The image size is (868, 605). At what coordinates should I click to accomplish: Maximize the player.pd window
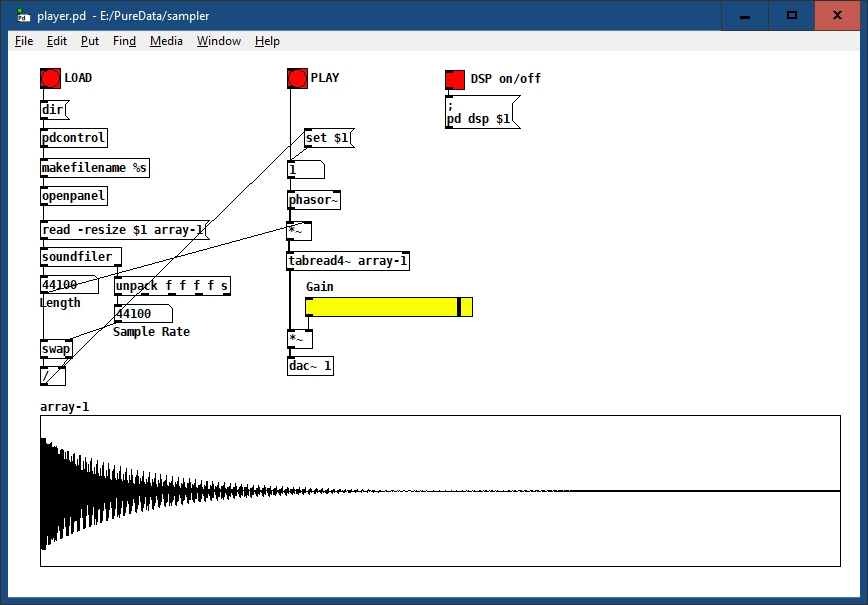792,15
